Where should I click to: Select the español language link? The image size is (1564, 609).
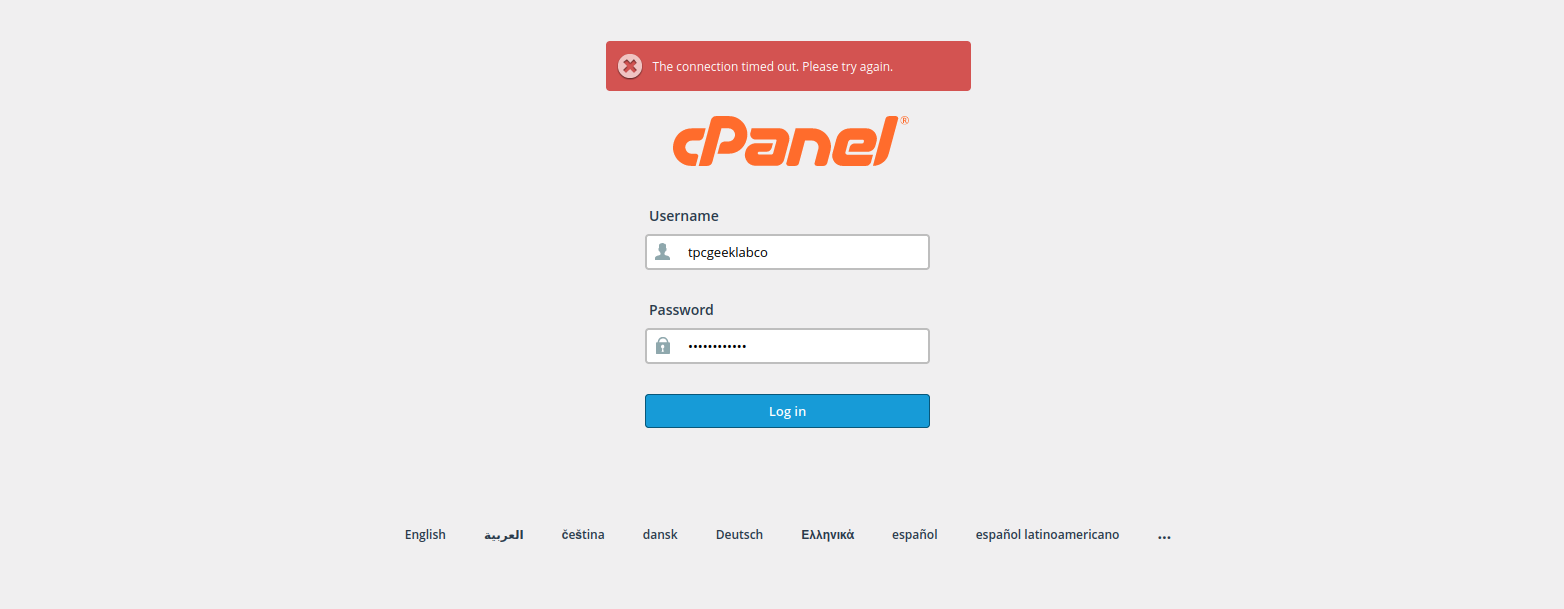[915, 535]
